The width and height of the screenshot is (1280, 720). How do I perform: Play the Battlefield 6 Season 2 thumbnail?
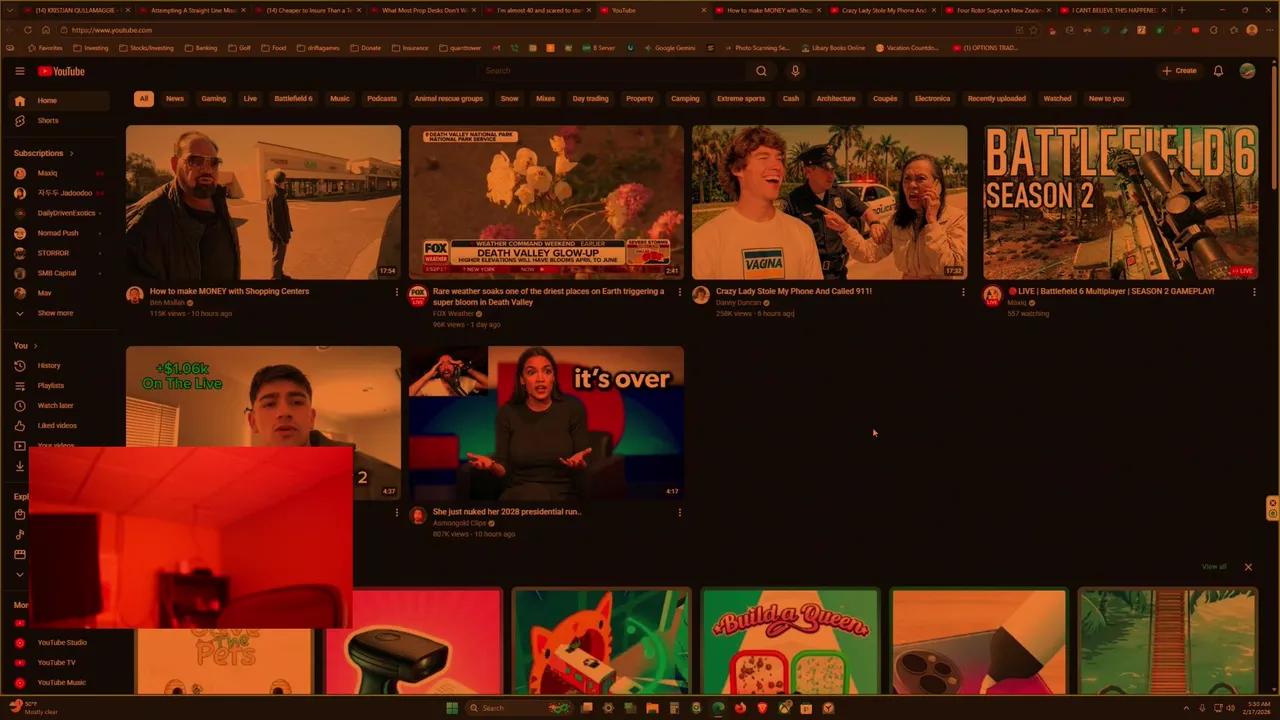click(1120, 202)
